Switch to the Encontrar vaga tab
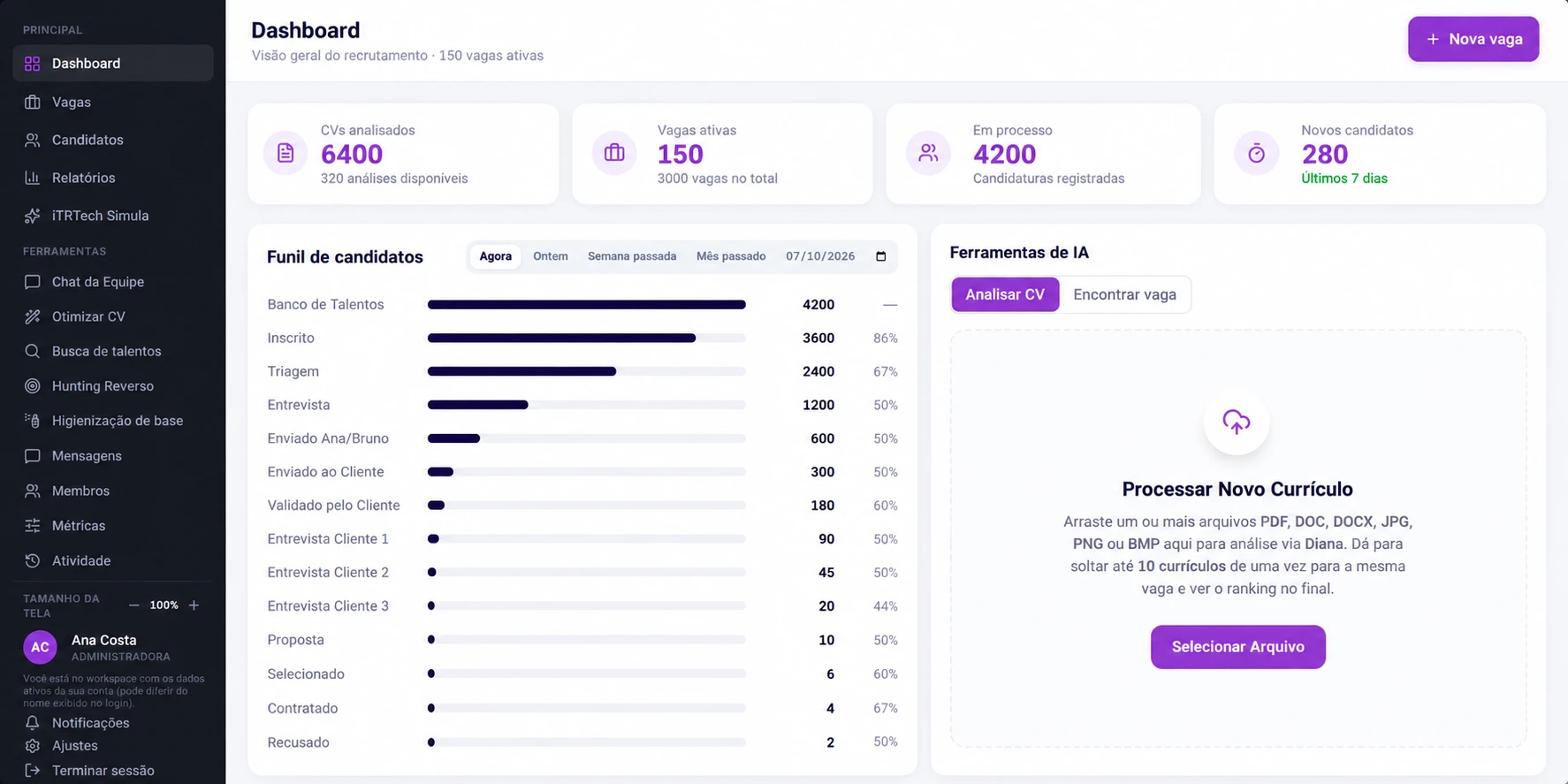 click(x=1124, y=294)
